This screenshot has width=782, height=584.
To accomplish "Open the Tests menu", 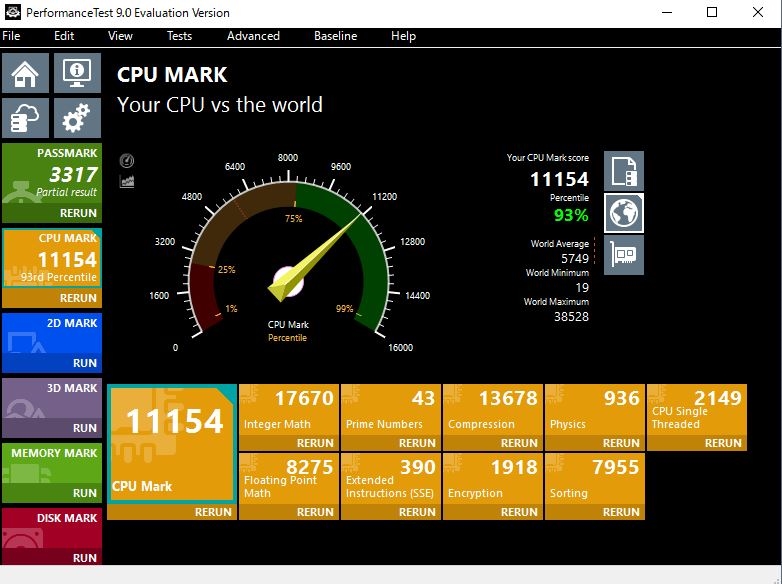I will click(179, 36).
